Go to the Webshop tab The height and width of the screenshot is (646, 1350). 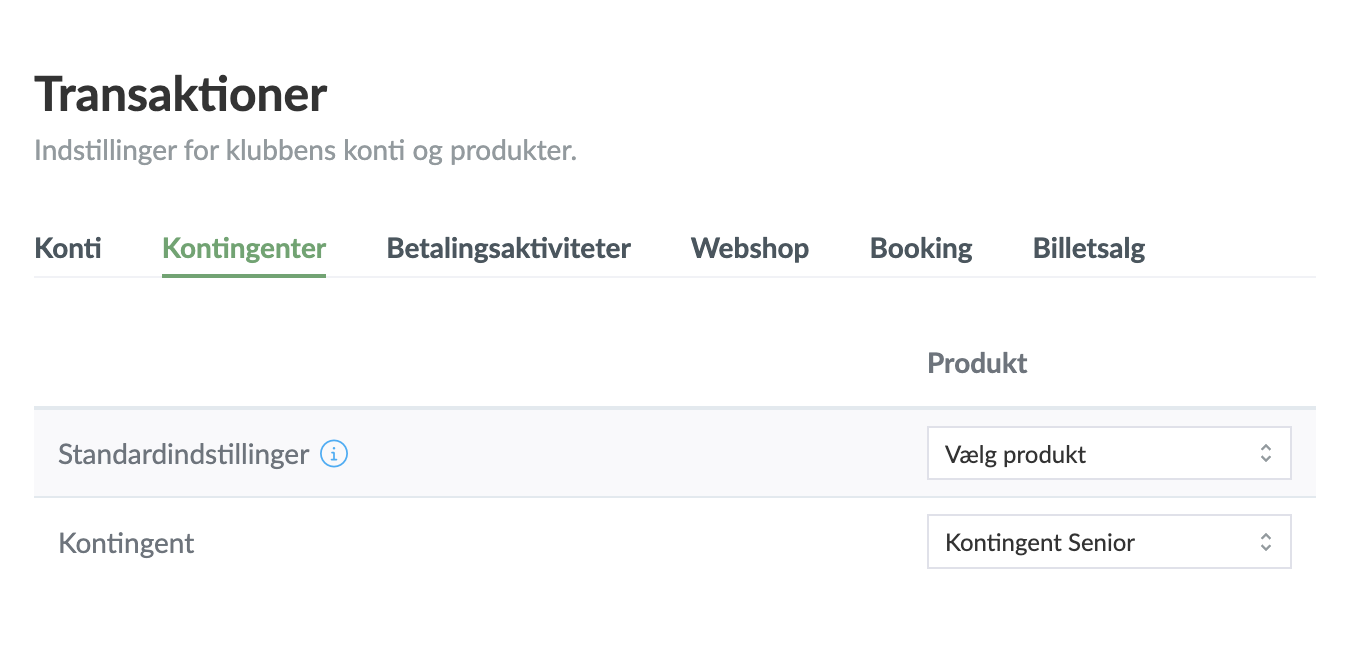(x=749, y=248)
